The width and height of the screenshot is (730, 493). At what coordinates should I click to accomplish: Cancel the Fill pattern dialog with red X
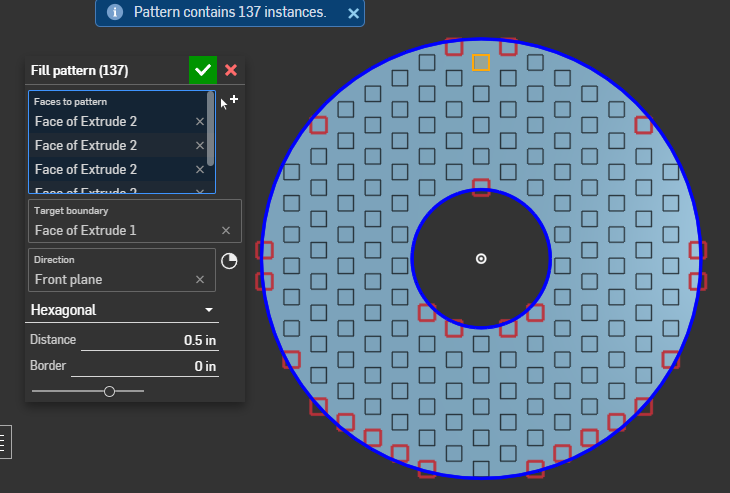(231, 70)
